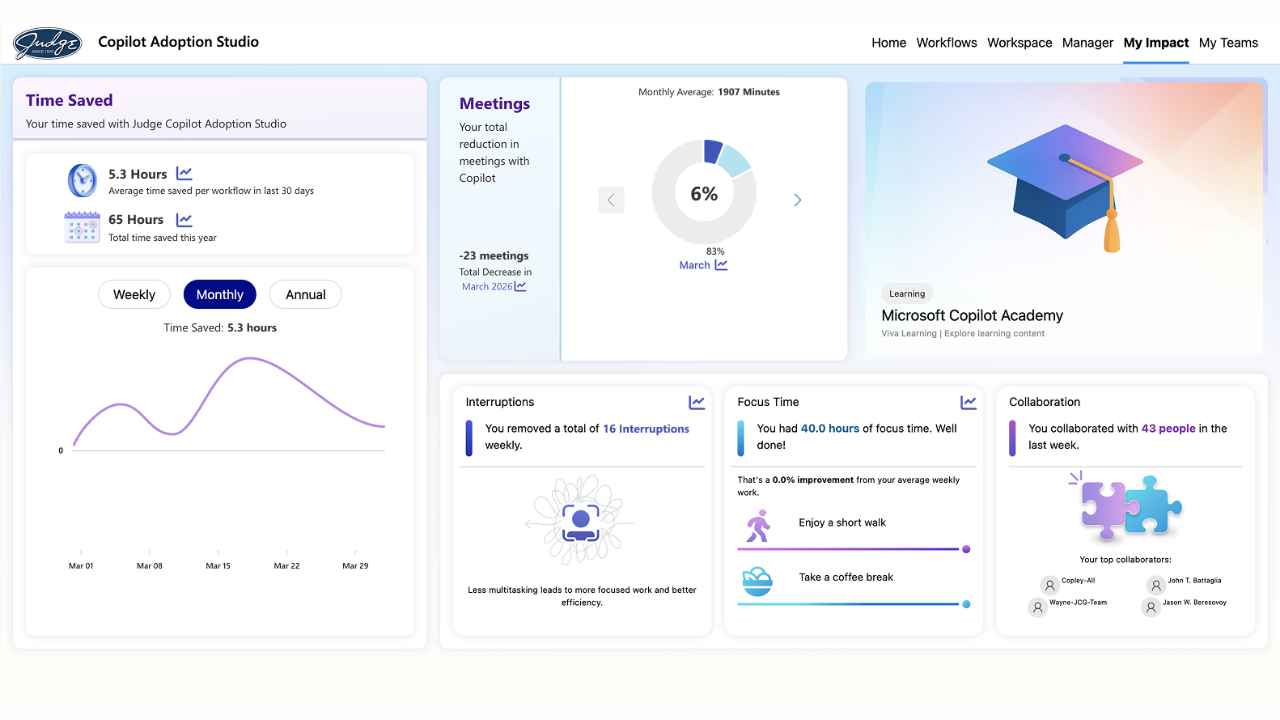Open trend chart icon beside 5.3 Hours
Viewport: 1280px width, 720px height.
click(184, 174)
